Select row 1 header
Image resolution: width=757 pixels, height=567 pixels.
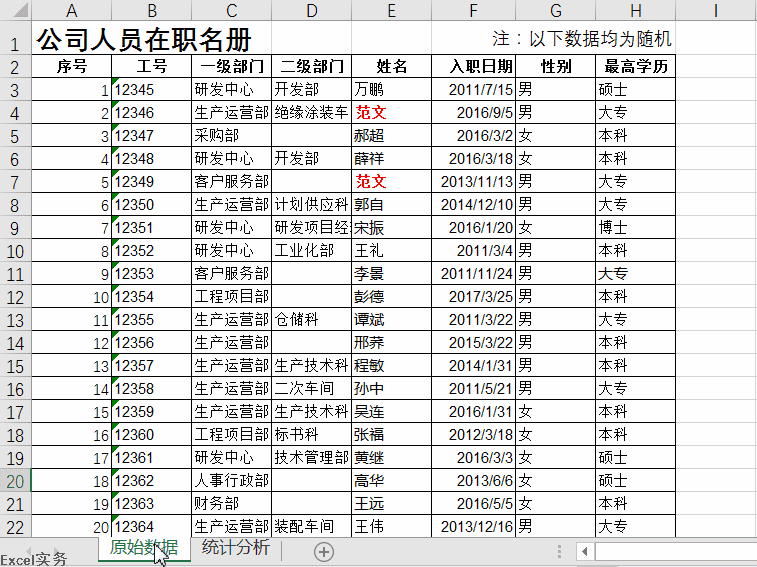pyautogui.click(x=15, y=38)
